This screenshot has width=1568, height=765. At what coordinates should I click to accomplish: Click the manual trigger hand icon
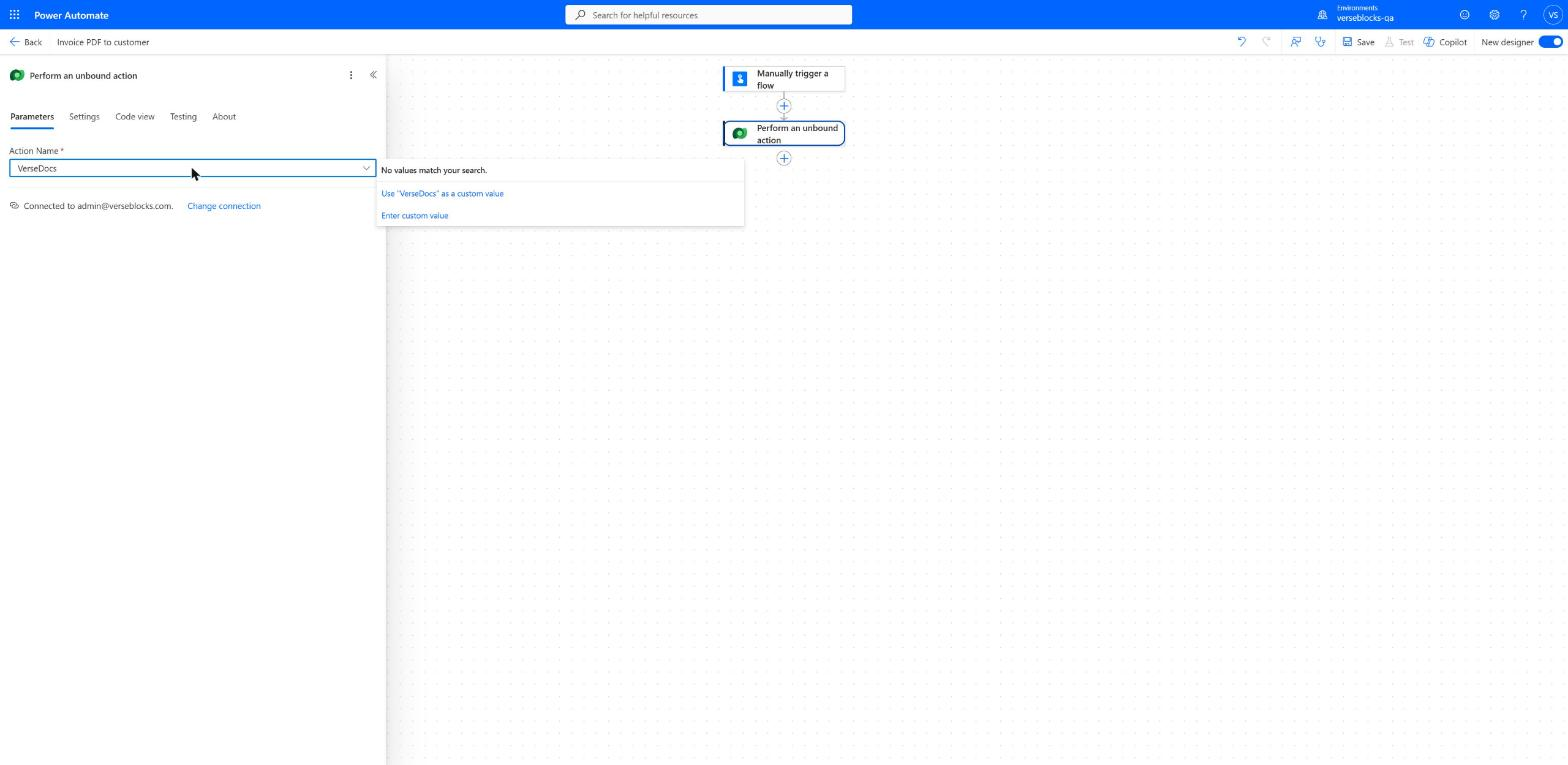740,79
